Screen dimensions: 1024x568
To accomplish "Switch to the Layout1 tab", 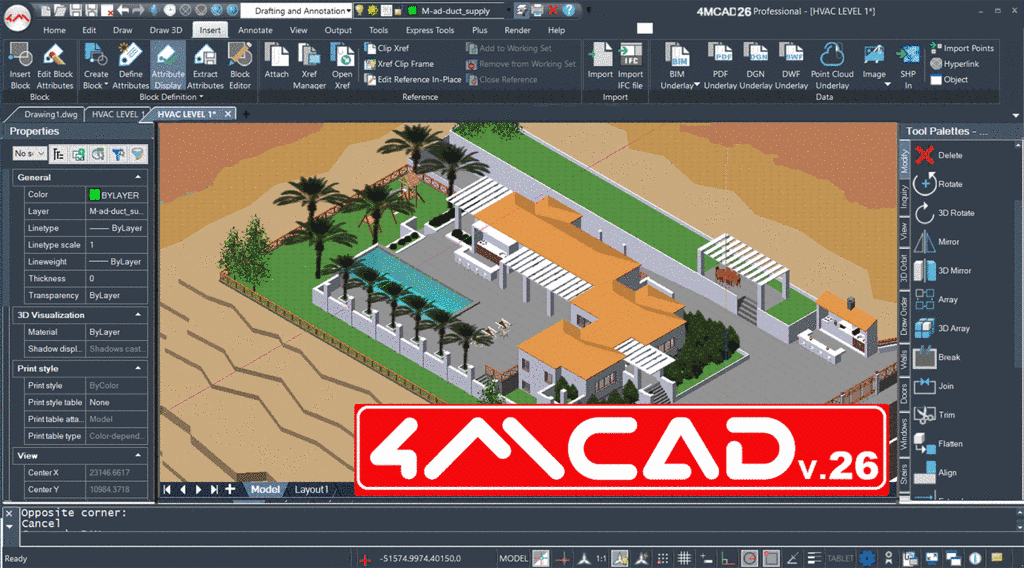I will [310, 489].
